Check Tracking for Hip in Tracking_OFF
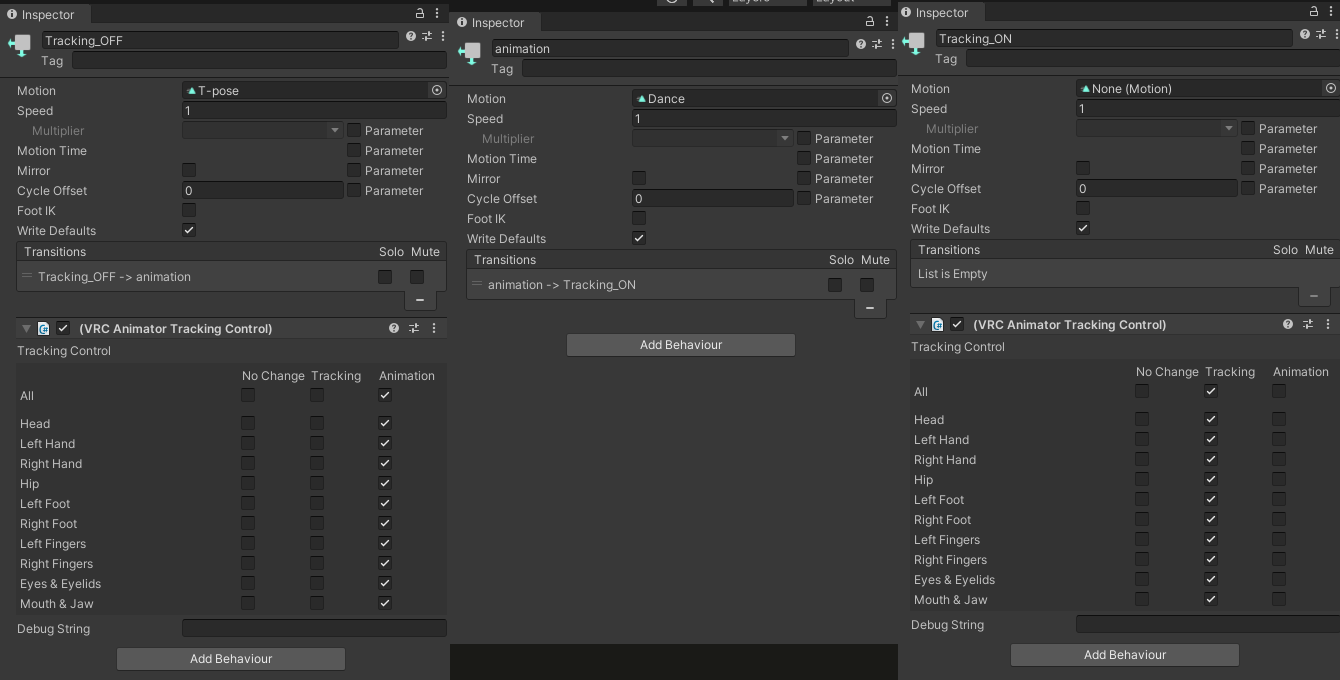The width and height of the screenshot is (1340, 680). pyautogui.click(x=317, y=483)
